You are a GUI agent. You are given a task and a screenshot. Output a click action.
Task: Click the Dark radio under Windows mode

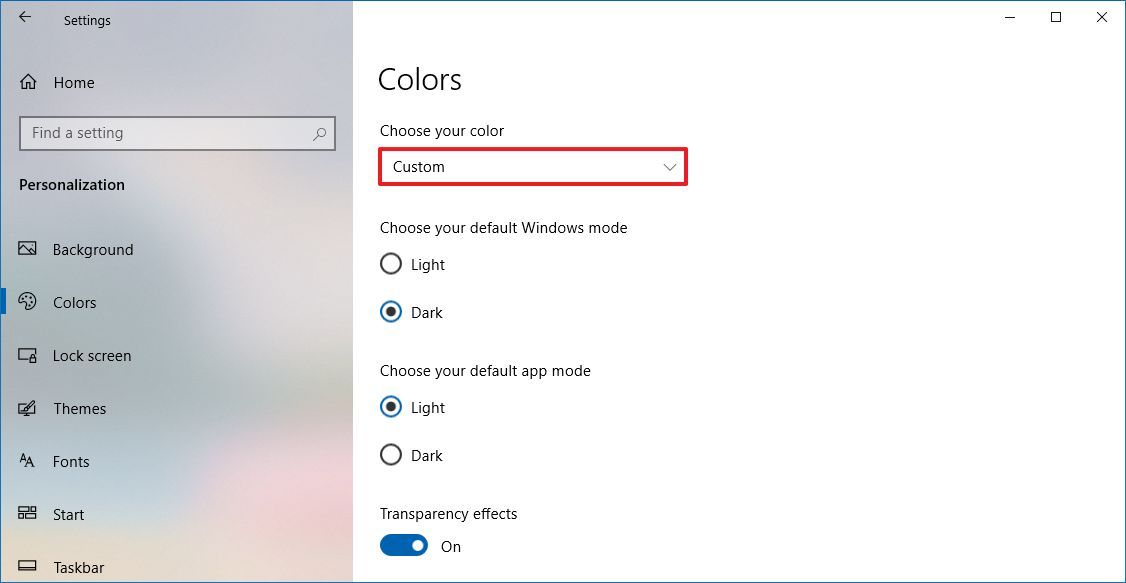tap(391, 312)
